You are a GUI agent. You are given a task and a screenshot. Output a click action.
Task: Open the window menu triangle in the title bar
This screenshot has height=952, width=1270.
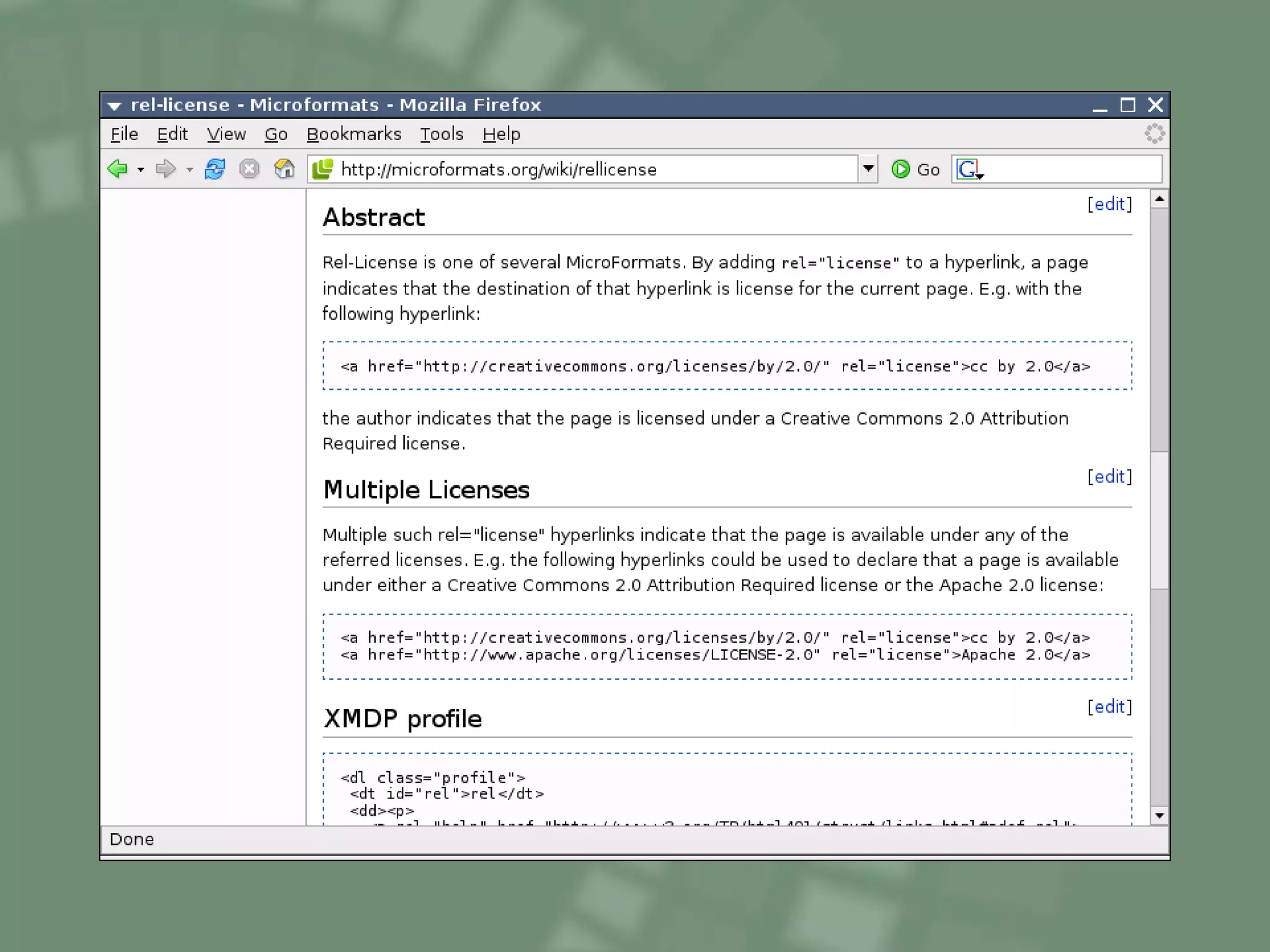coord(114,105)
